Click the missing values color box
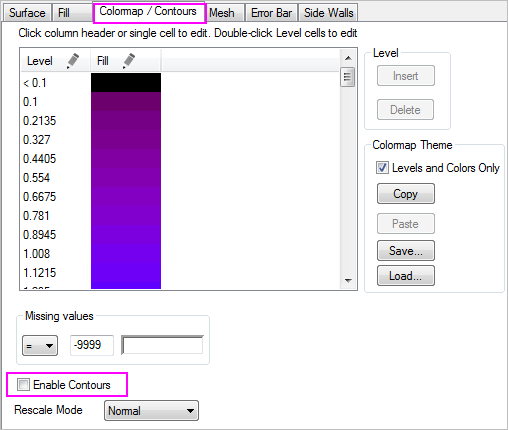508x430 pixels. [x=162, y=345]
